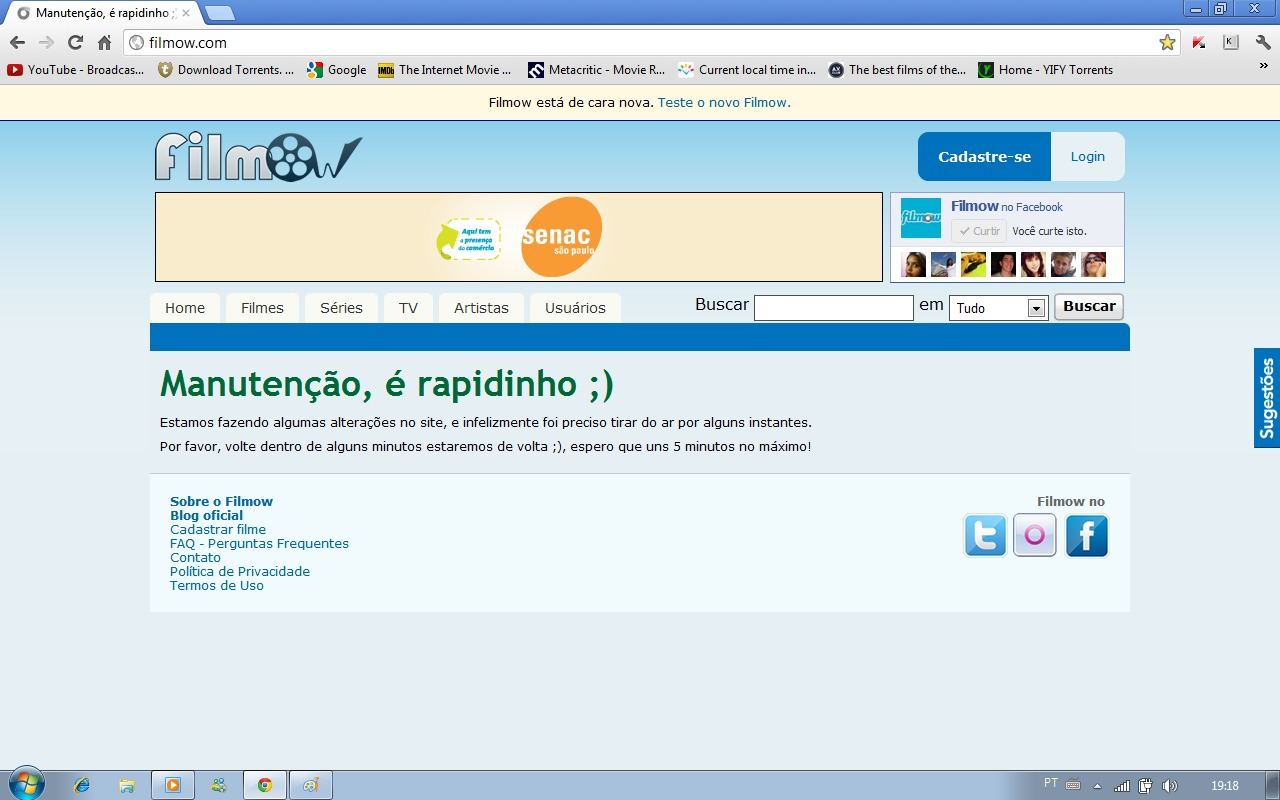Open Filmow's Orkut icon
Viewport: 1280px width, 800px height.
coord(1035,535)
